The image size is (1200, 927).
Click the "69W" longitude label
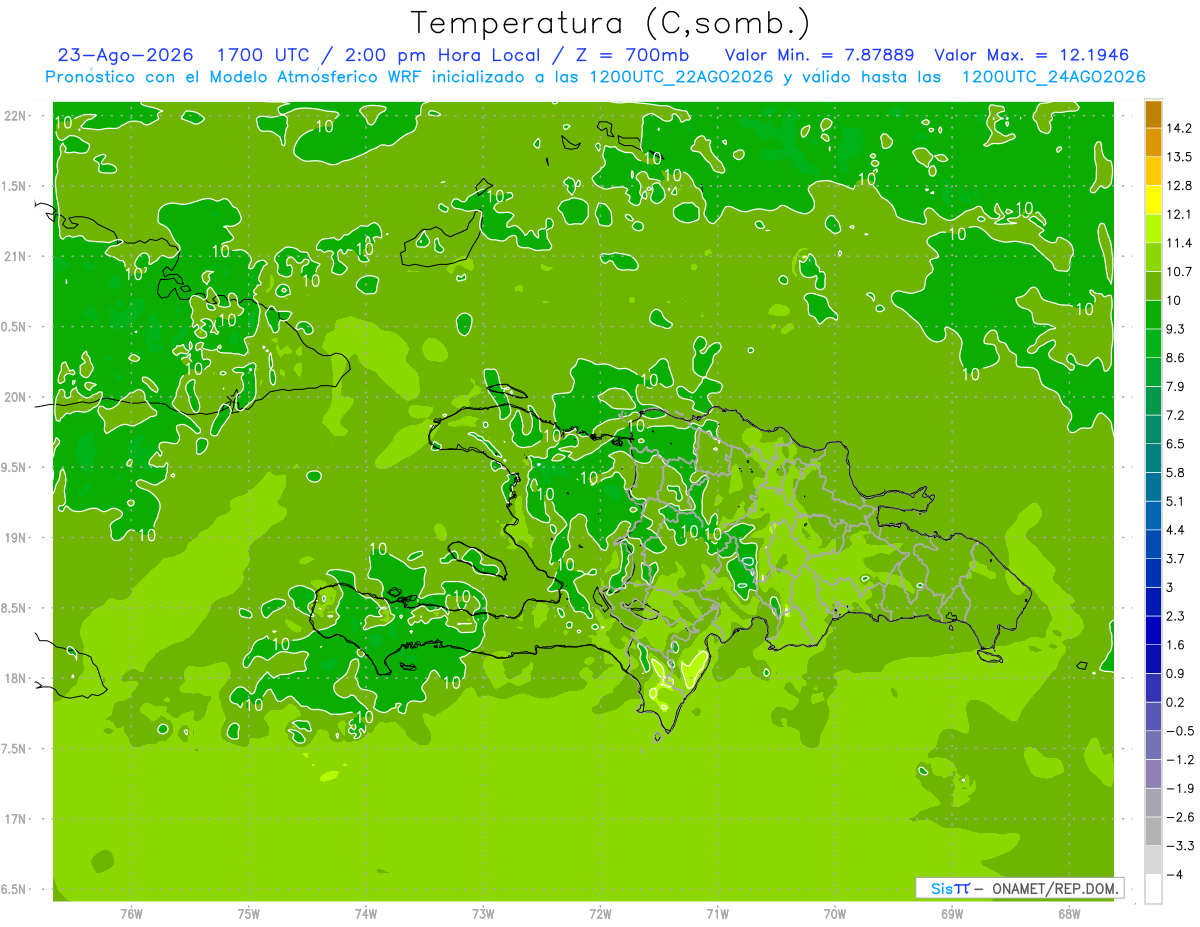coord(952,914)
